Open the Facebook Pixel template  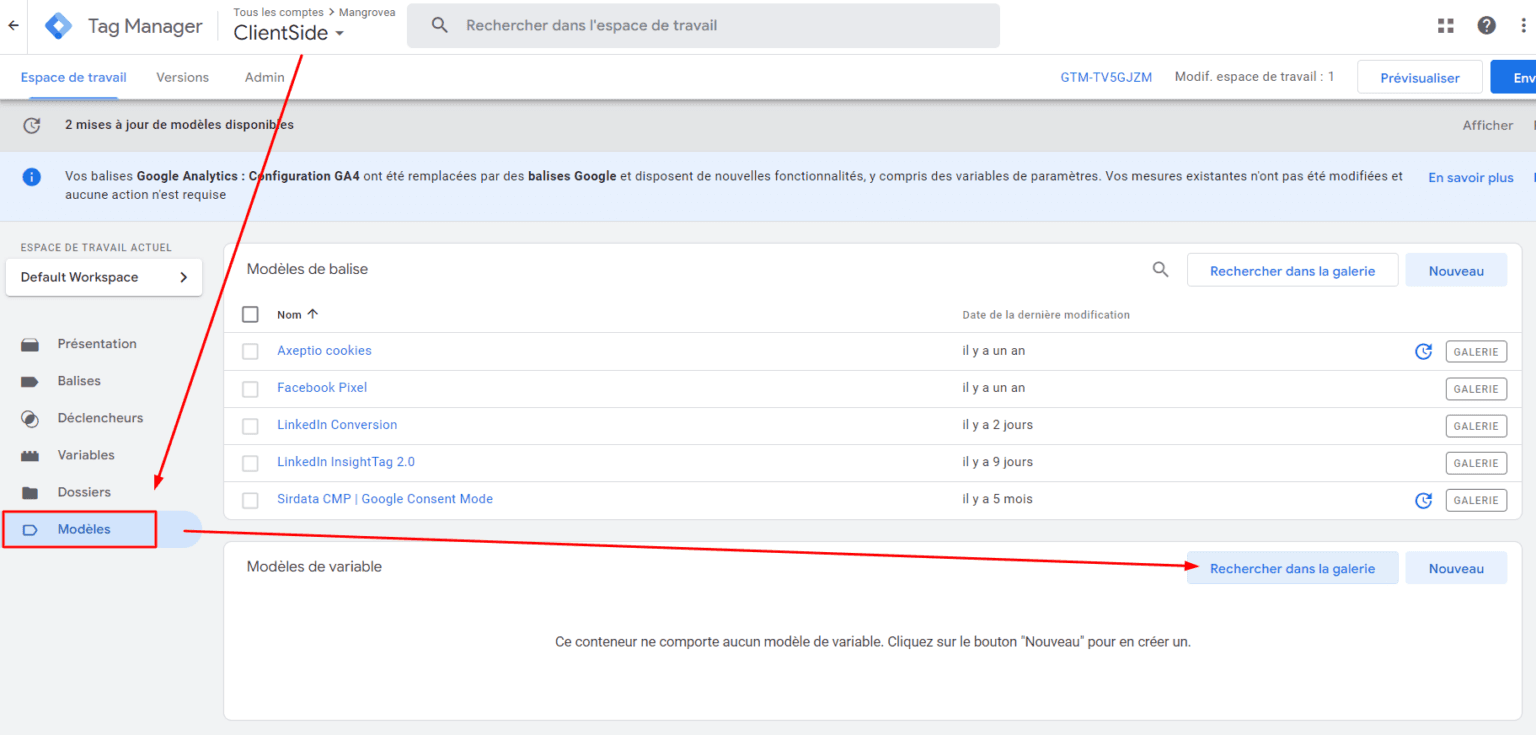(322, 388)
